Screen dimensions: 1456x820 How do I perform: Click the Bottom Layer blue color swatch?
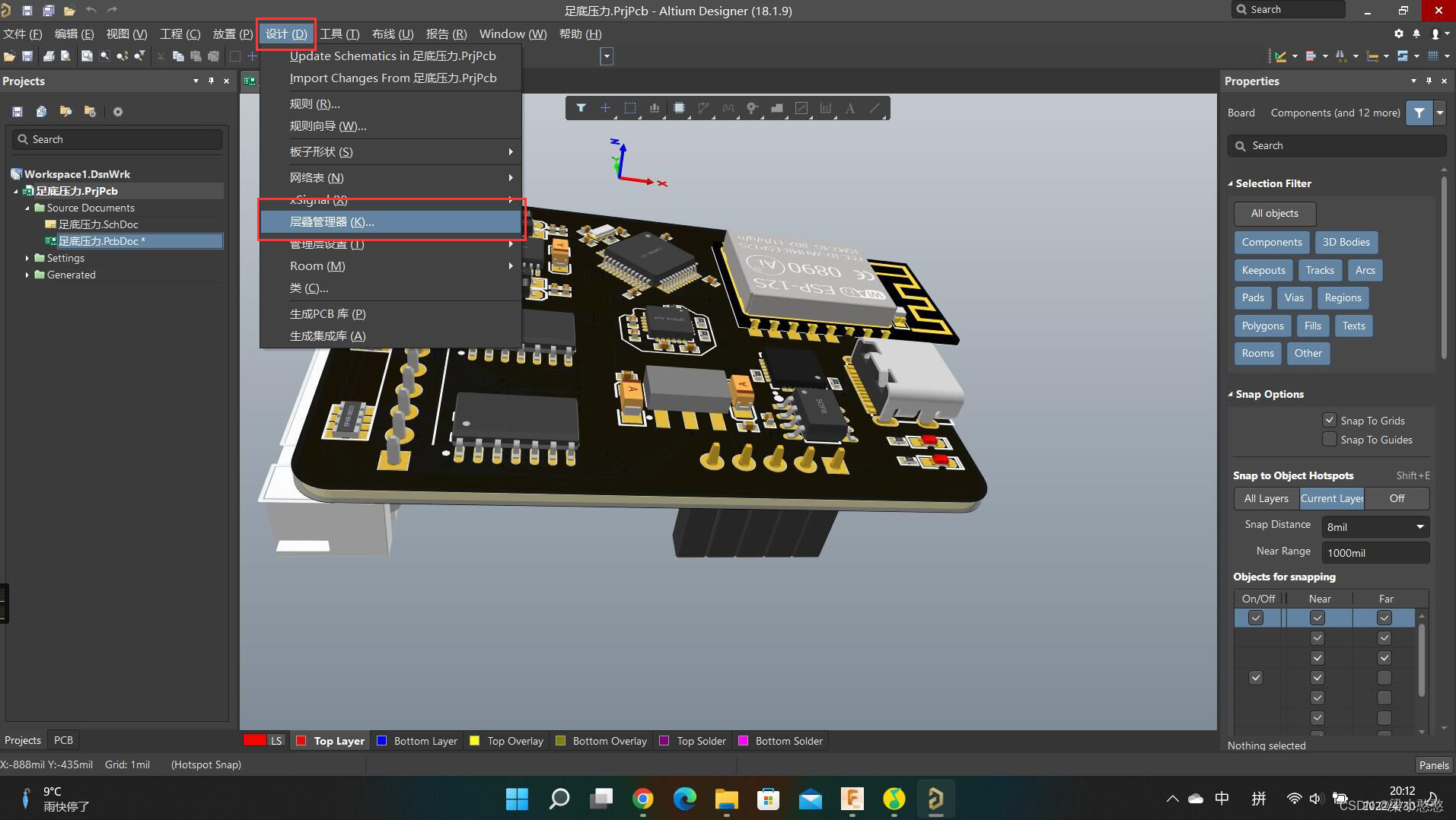tap(382, 741)
